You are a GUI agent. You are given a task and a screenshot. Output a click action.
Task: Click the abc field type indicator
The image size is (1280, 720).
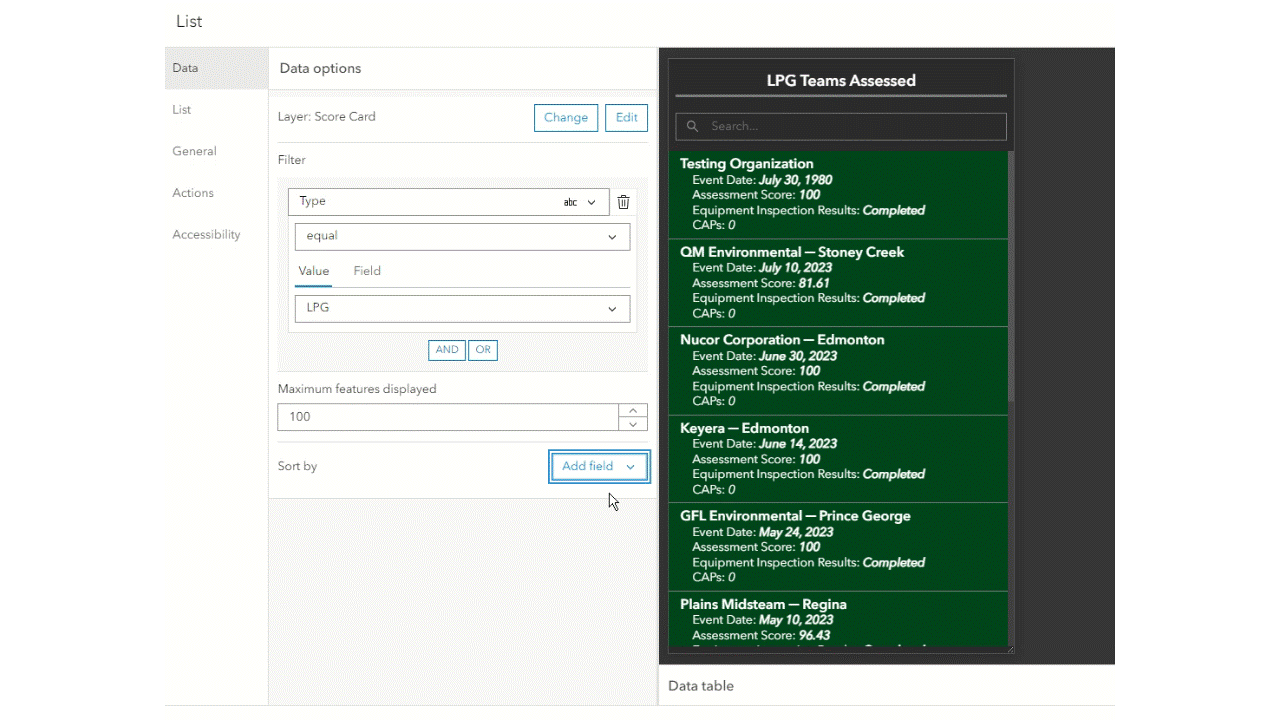pos(569,202)
